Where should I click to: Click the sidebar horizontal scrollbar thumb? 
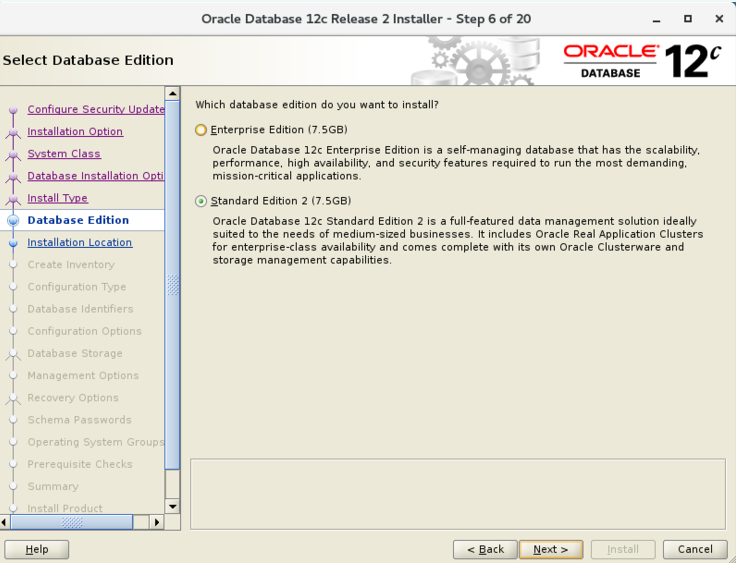tap(72, 522)
